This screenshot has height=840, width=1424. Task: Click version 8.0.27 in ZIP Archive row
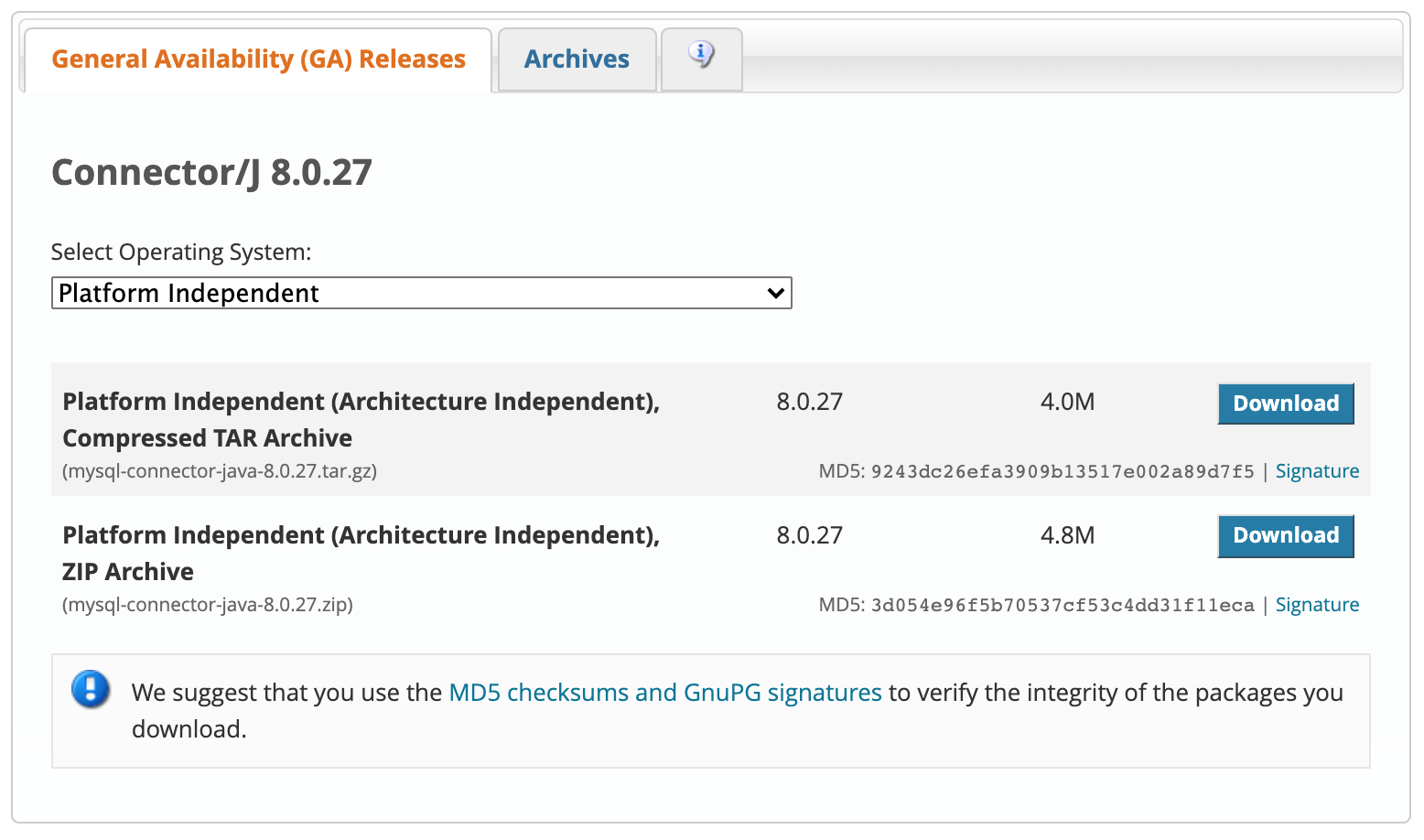click(x=809, y=535)
